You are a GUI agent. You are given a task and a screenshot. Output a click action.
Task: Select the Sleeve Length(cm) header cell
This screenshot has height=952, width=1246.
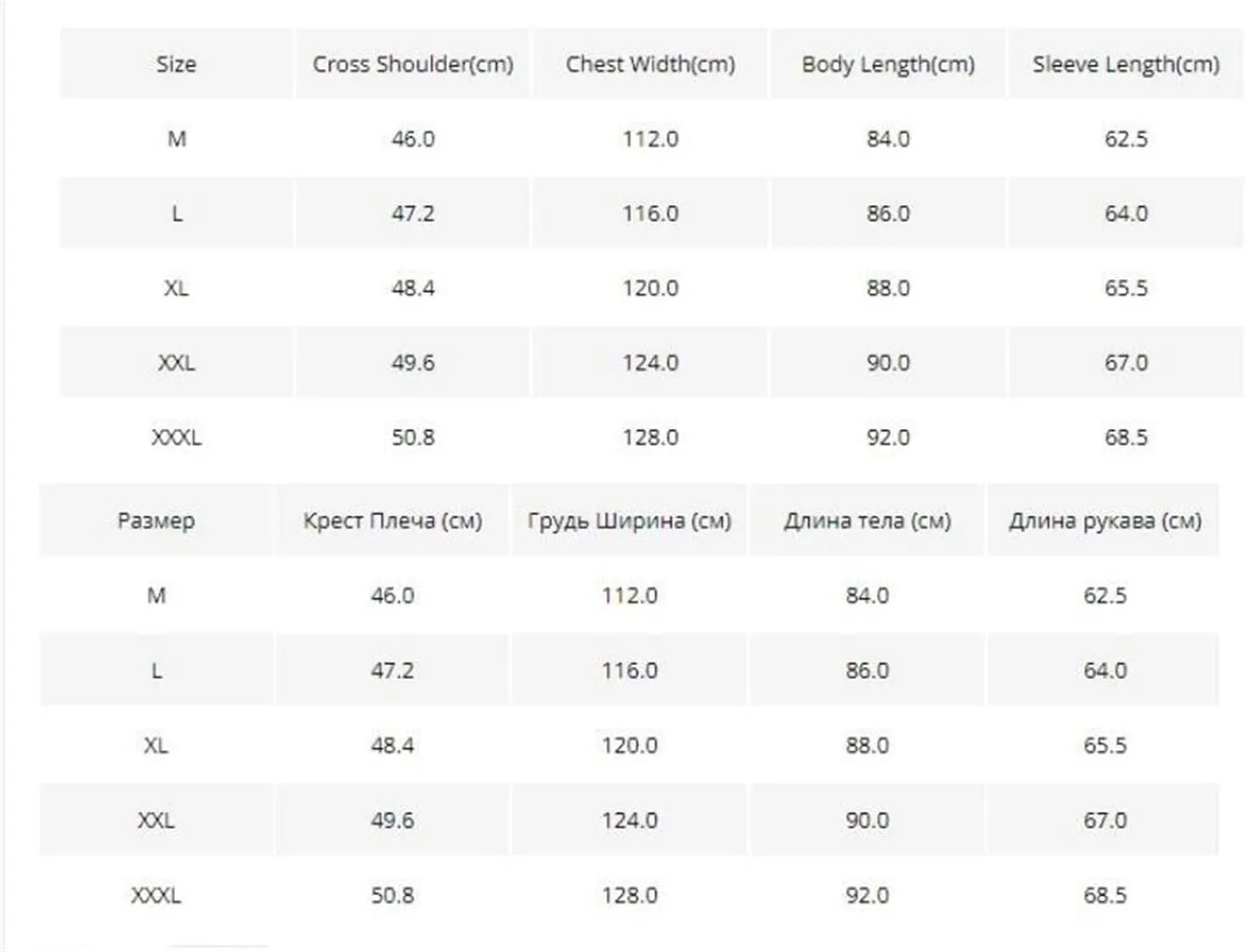pyautogui.click(x=1126, y=65)
